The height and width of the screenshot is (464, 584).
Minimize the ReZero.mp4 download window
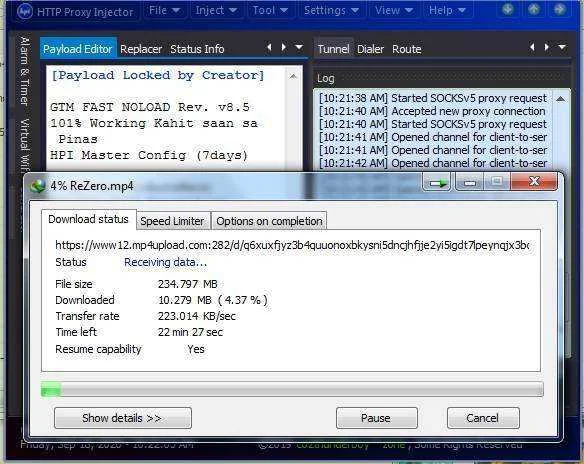(x=469, y=182)
